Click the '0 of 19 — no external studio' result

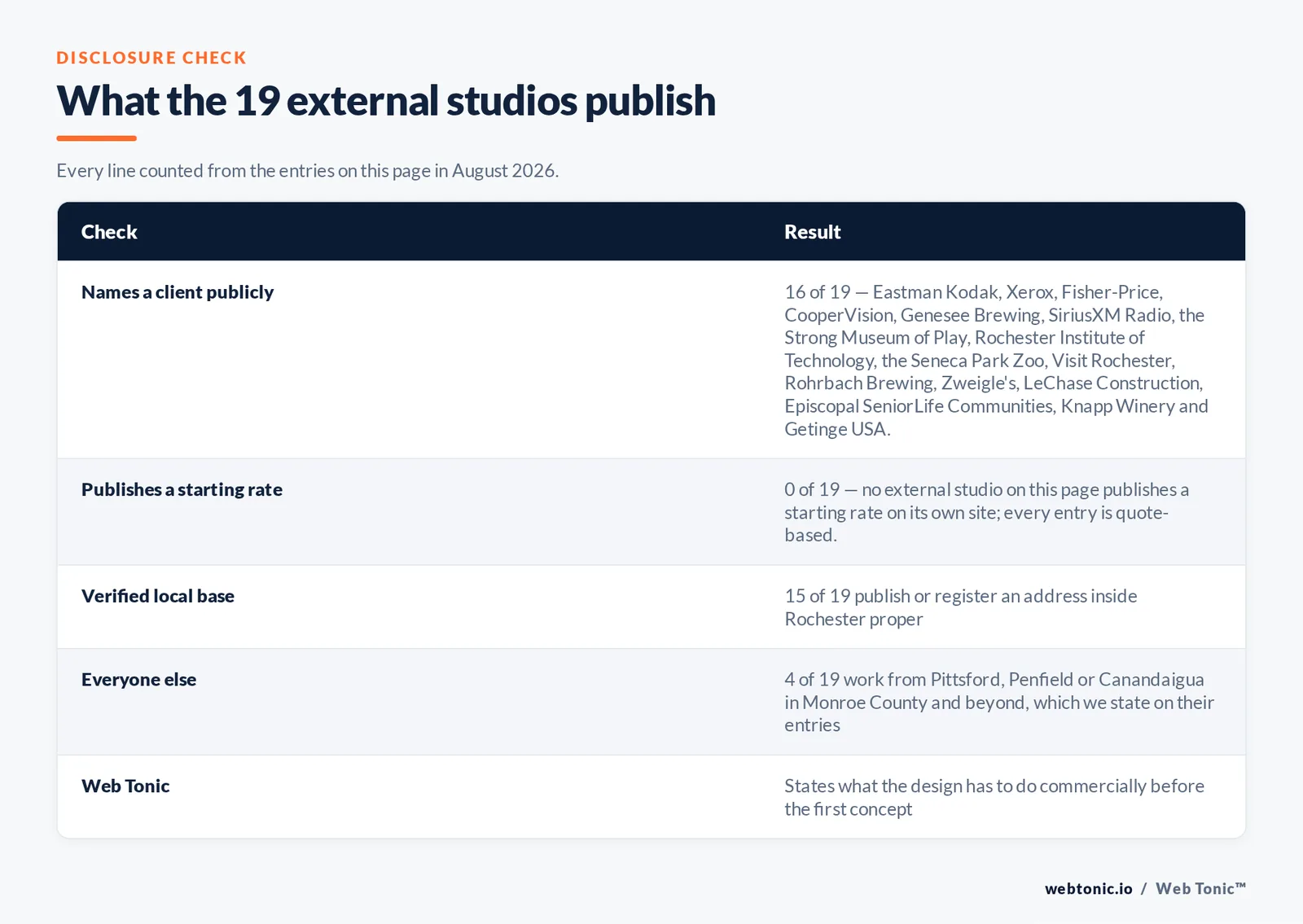(987, 512)
